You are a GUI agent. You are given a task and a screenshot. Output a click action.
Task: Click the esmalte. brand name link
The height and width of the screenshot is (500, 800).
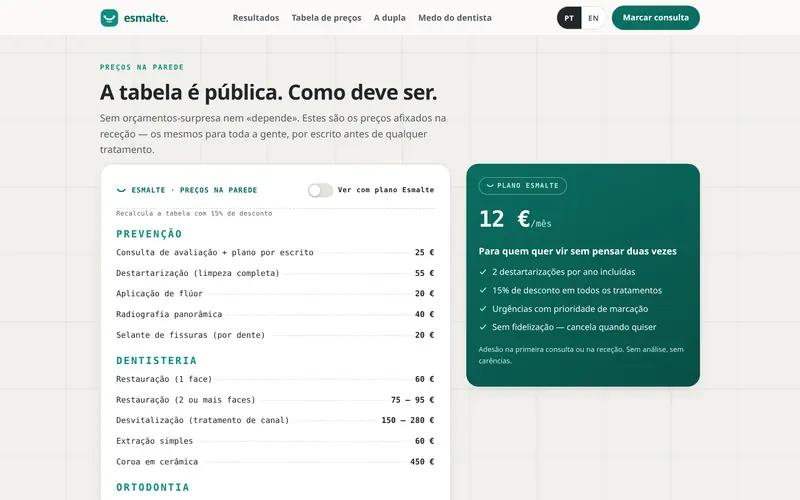pos(146,18)
